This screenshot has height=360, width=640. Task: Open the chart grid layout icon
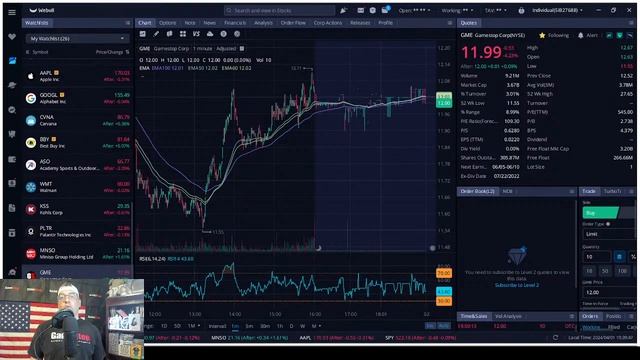[183, 34]
